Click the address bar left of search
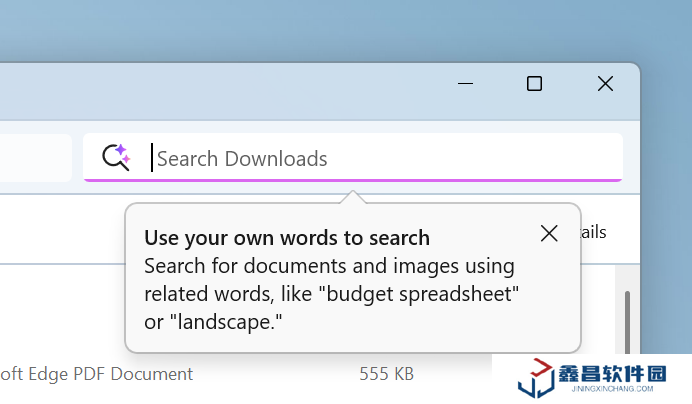The image size is (692, 404). (x=35, y=158)
